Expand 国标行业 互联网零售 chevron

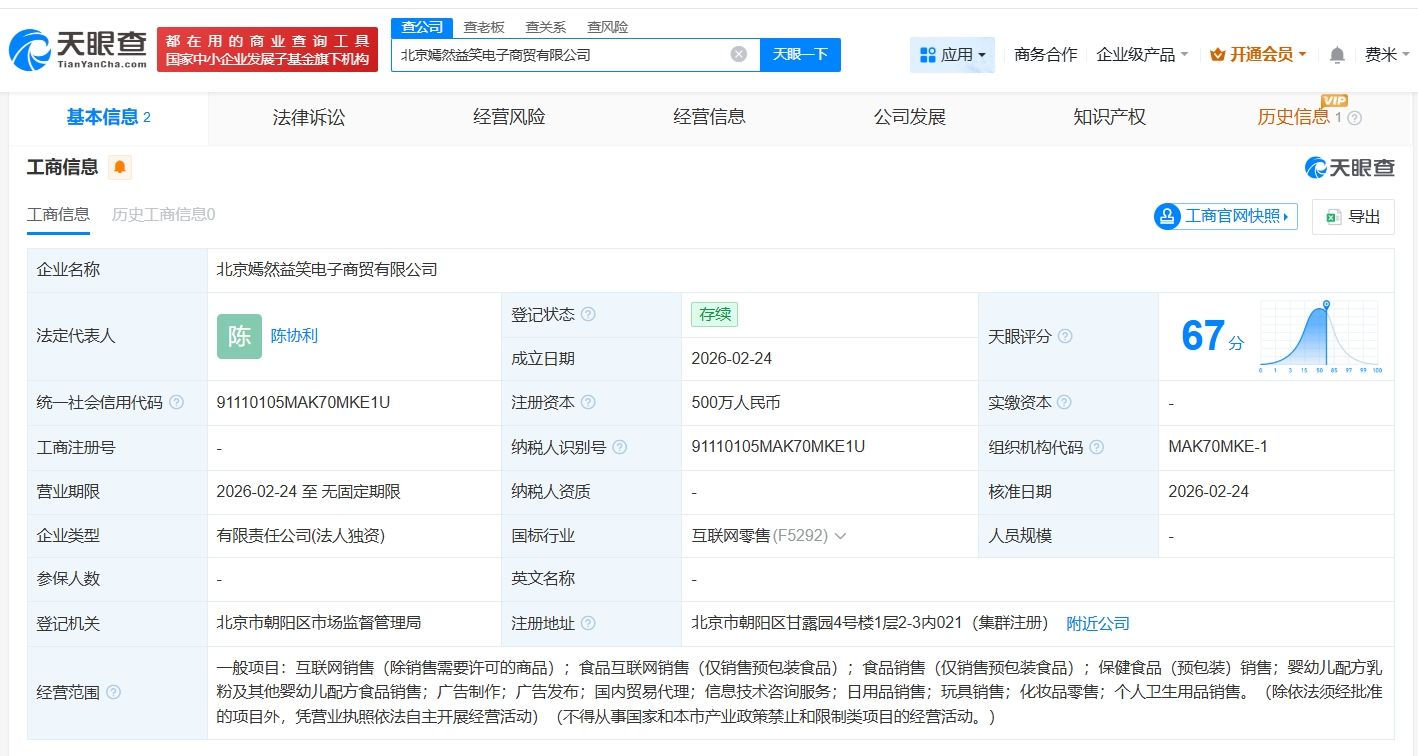pyautogui.click(x=840, y=536)
